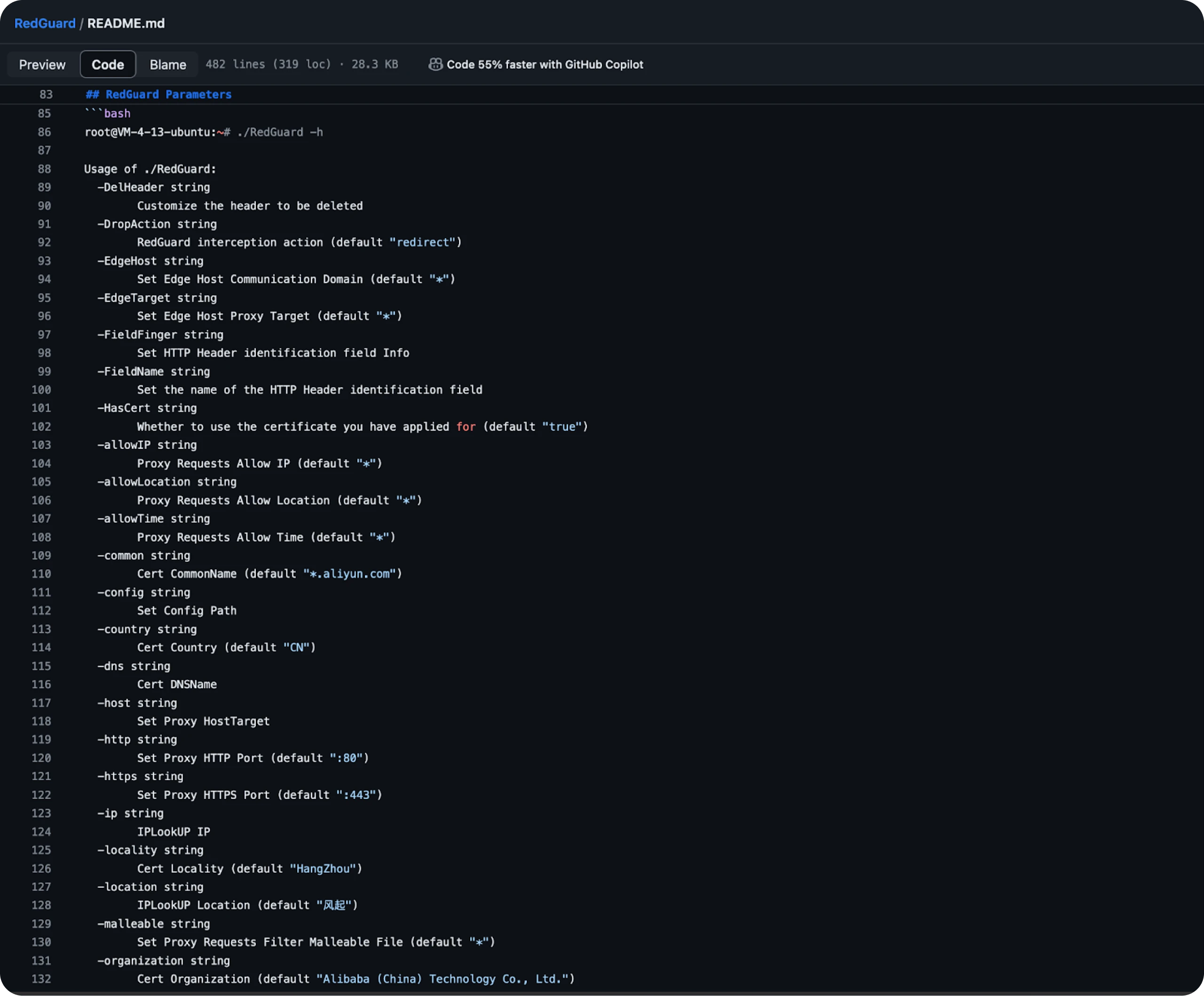Viewport: 1204px width, 996px height.
Task: Click line number 92 in gutter
Action: 44,242
